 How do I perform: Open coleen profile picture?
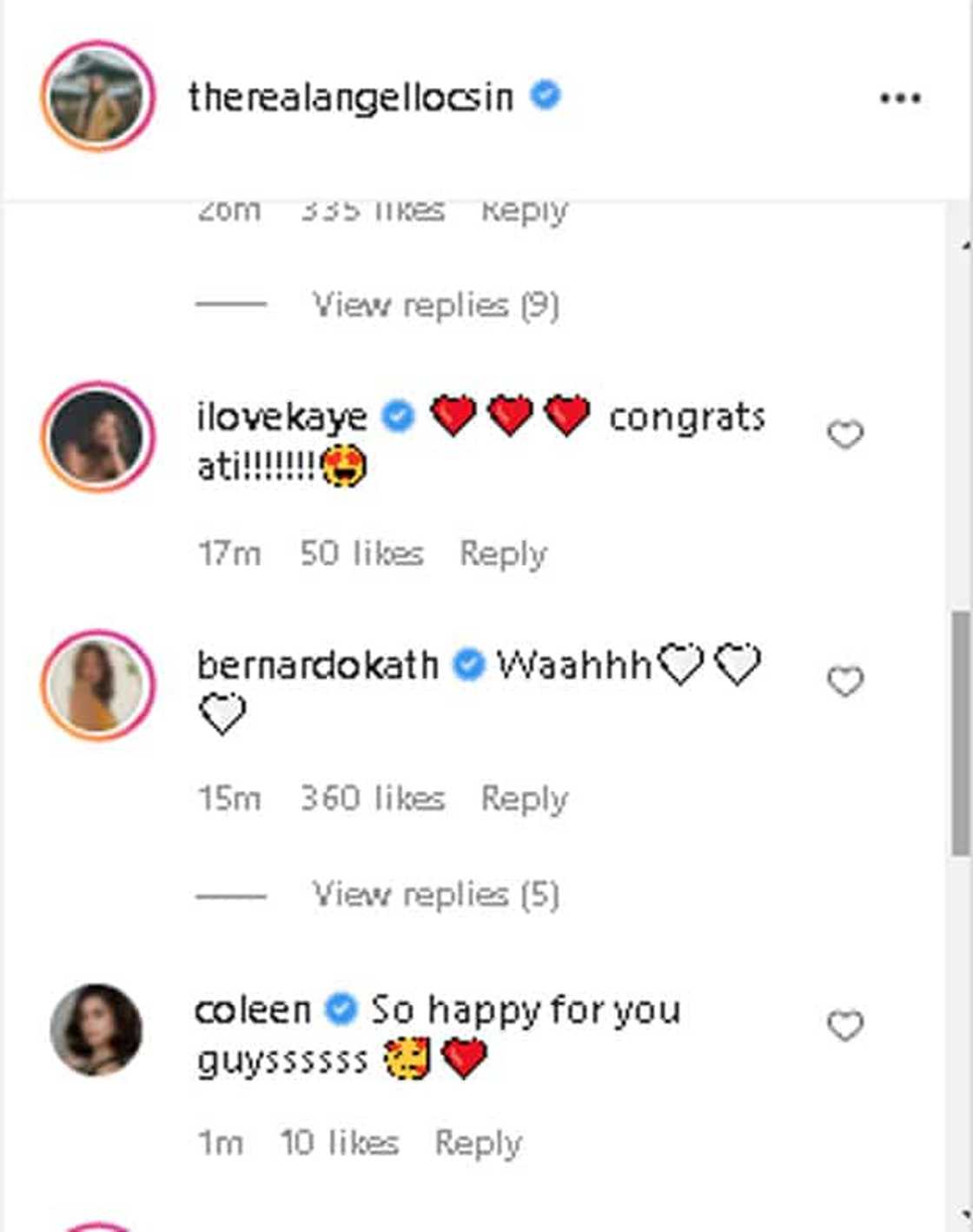pyautogui.click(x=96, y=1029)
